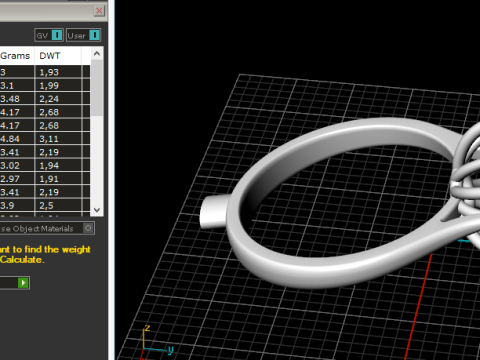Select the DWT cell 3,11
This screenshot has width=480, height=360.
coord(58,139)
